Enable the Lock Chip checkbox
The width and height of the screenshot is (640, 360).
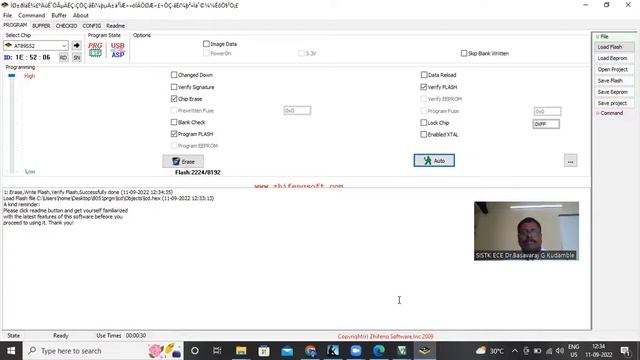click(424, 122)
